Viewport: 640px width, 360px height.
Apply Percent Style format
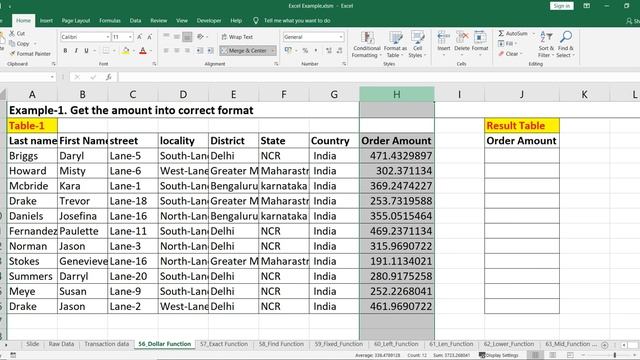point(305,51)
